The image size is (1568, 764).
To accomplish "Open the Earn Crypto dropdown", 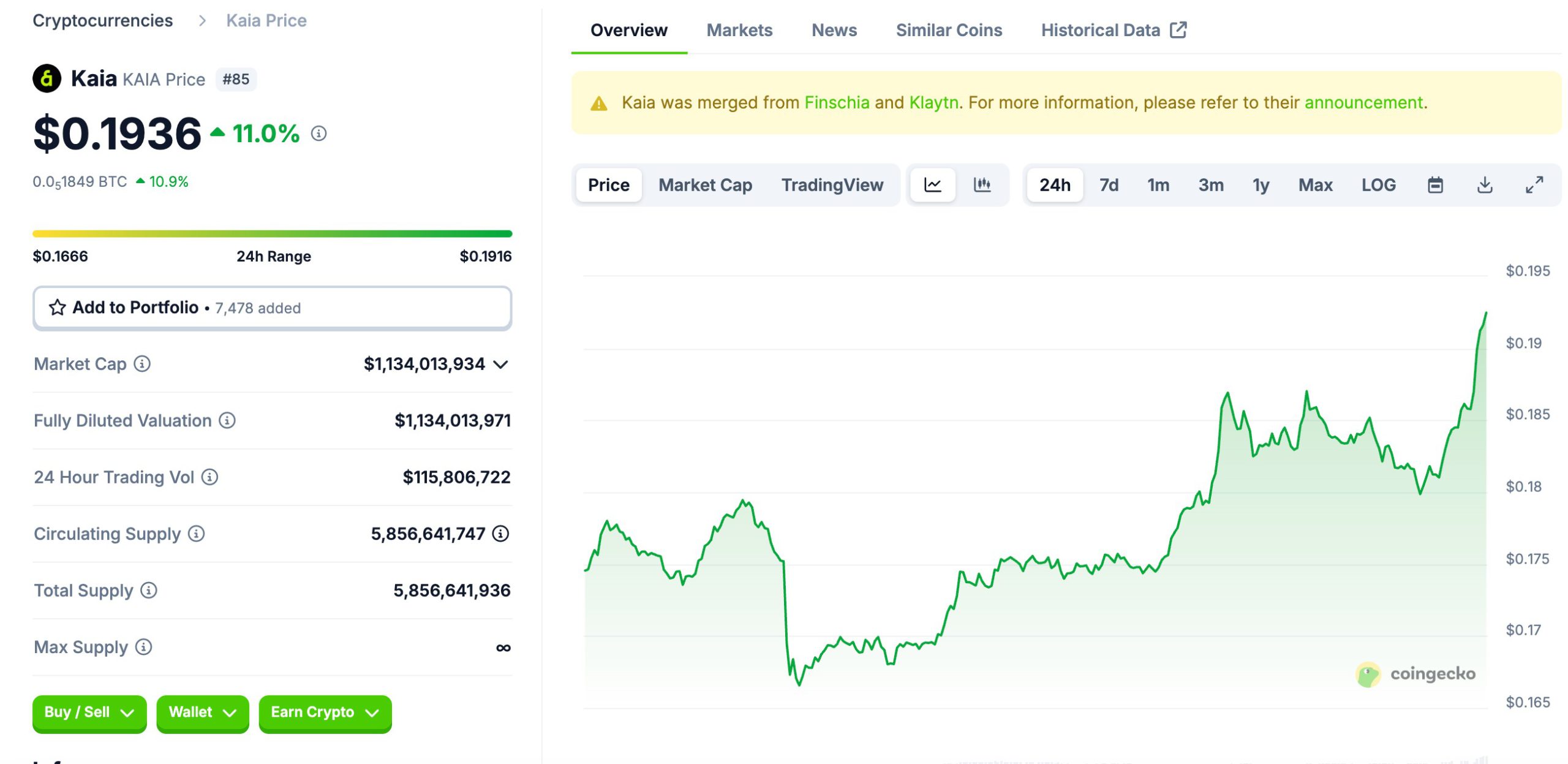I will click(x=325, y=713).
